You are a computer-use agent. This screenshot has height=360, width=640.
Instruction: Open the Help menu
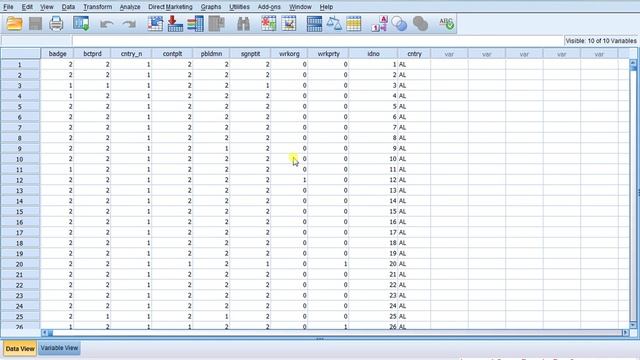326,7
